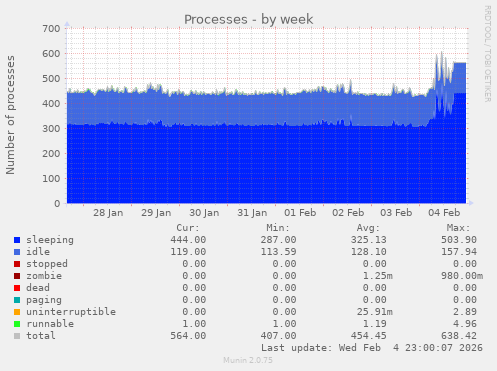Click the sleeping current value 444.00
Viewport: 497px width, 371px height.
188,240
